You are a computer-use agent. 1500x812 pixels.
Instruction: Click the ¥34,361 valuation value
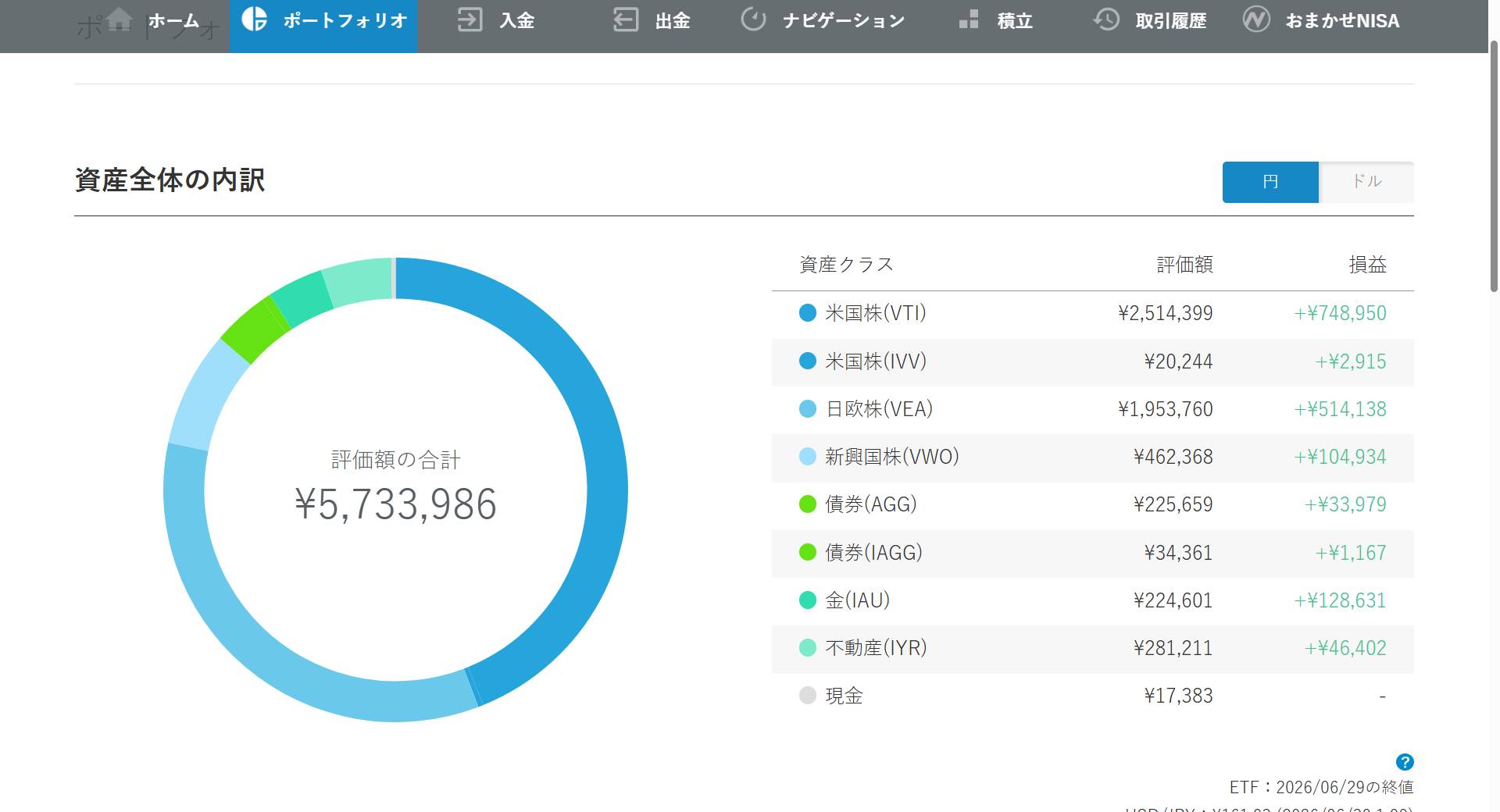[1178, 553]
